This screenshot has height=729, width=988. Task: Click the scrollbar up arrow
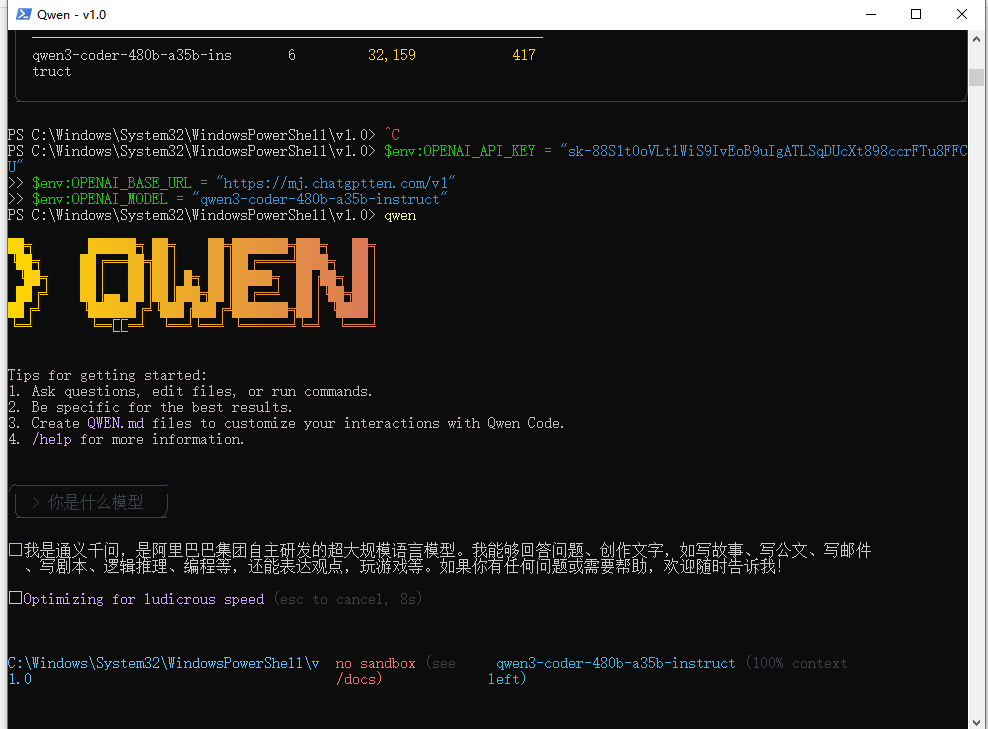click(x=977, y=38)
